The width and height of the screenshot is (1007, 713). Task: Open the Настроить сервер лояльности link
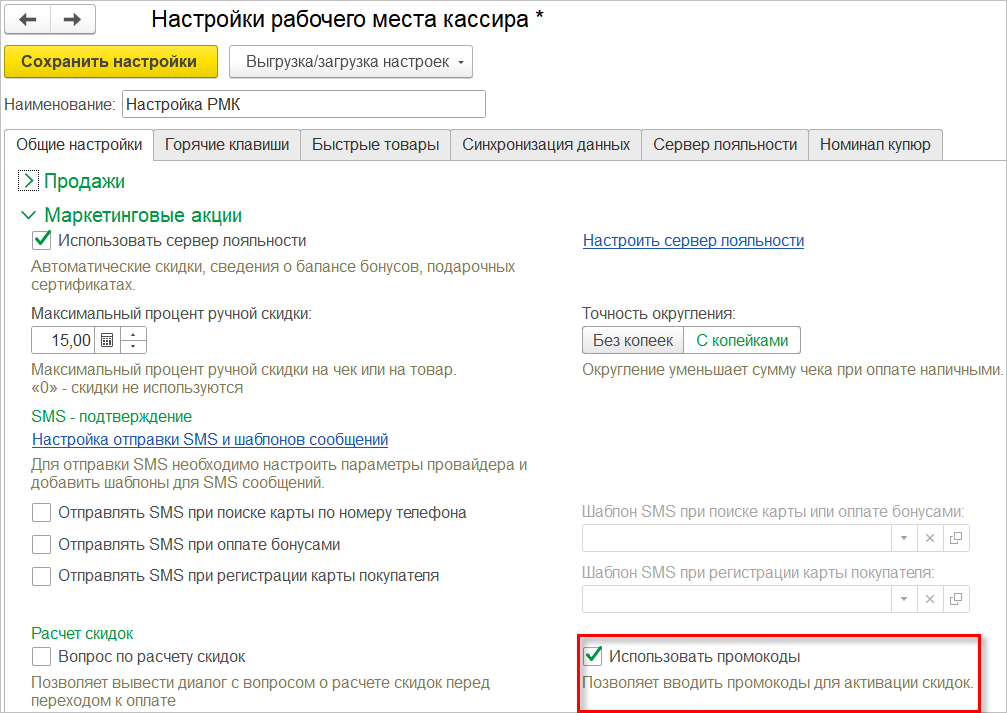click(693, 240)
